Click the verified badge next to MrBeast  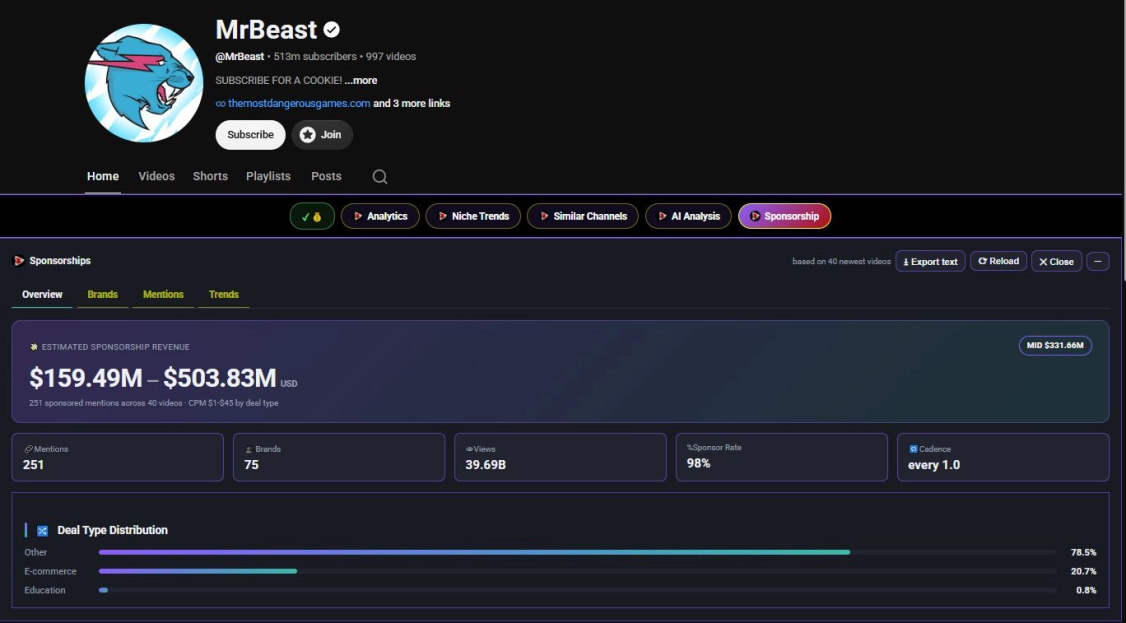point(331,29)
